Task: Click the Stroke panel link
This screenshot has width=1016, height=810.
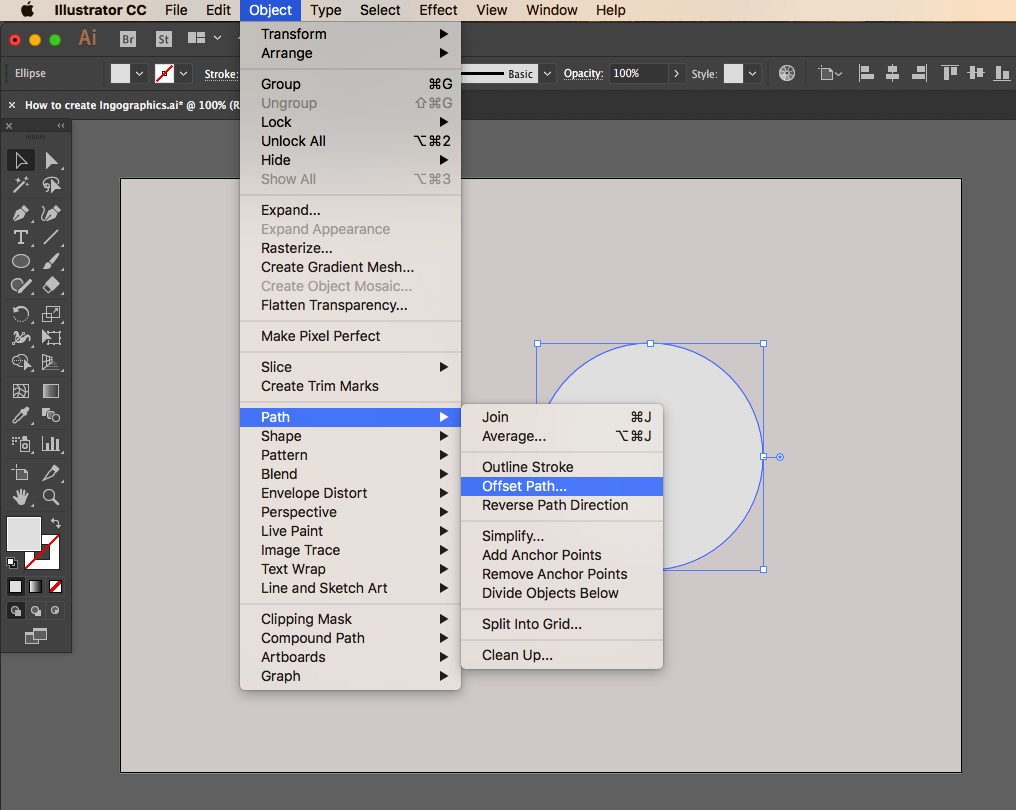Action: 221,74
